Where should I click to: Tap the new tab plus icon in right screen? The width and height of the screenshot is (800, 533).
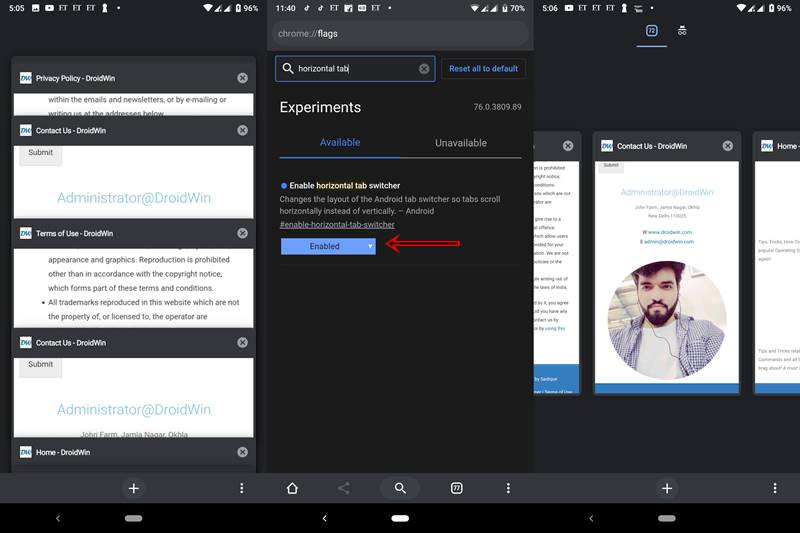tap(667, 488)
